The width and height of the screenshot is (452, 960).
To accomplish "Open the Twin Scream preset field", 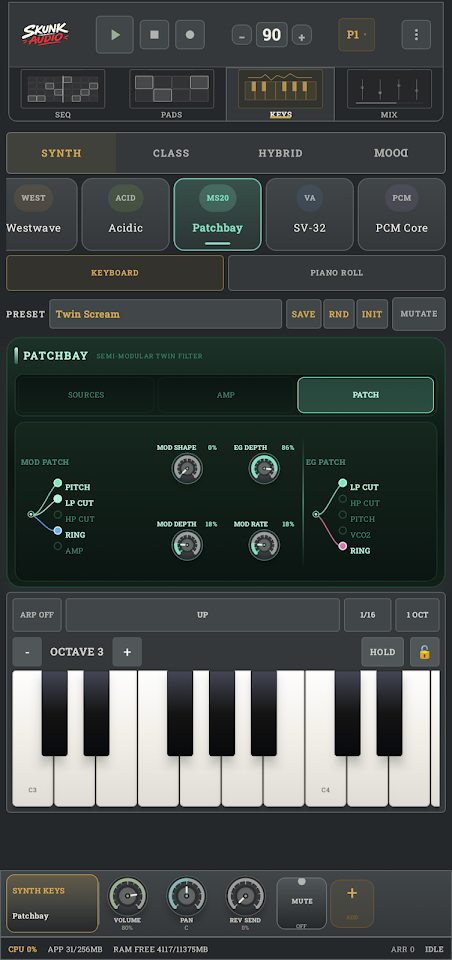I will click(x=165, y=314).
